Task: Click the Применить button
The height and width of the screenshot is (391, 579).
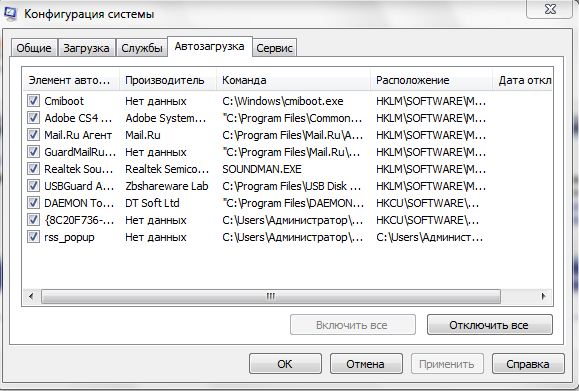Action: pyautogui.click(x=447, y=364)
